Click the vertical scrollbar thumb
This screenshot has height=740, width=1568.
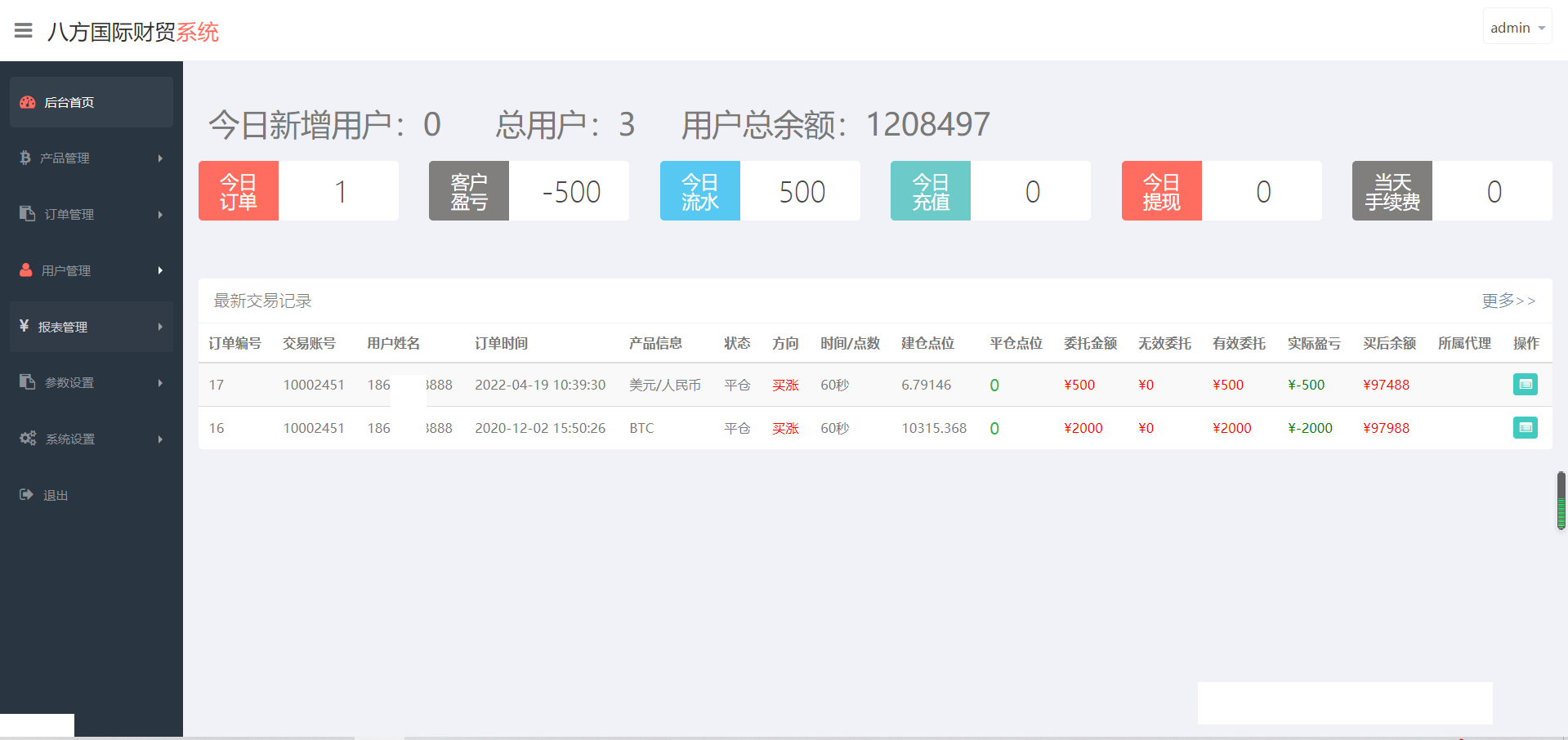click(1561, 501)
